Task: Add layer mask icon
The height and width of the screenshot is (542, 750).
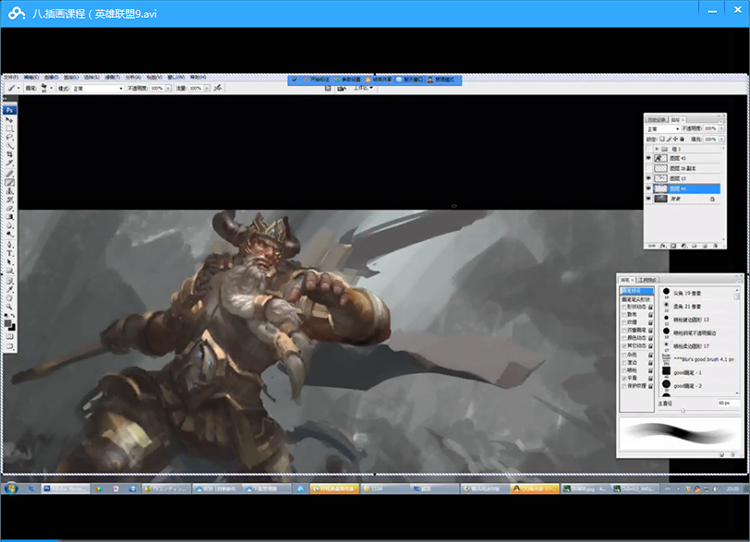Action: pyautogui.click(x=673, y=245)
